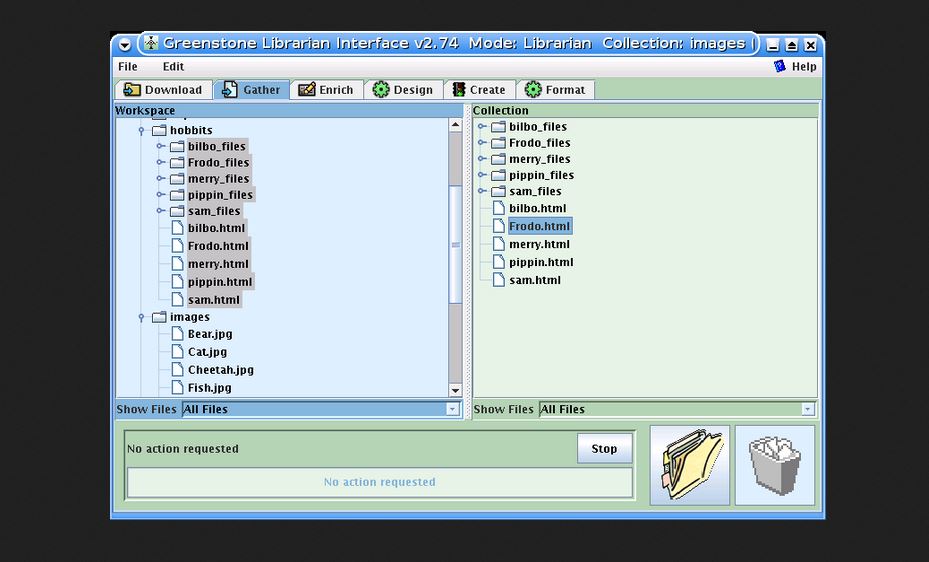Viewport: 929px width, 562px height.
Task: Select Frodo.html in Workspace tree
Action: 218,246
